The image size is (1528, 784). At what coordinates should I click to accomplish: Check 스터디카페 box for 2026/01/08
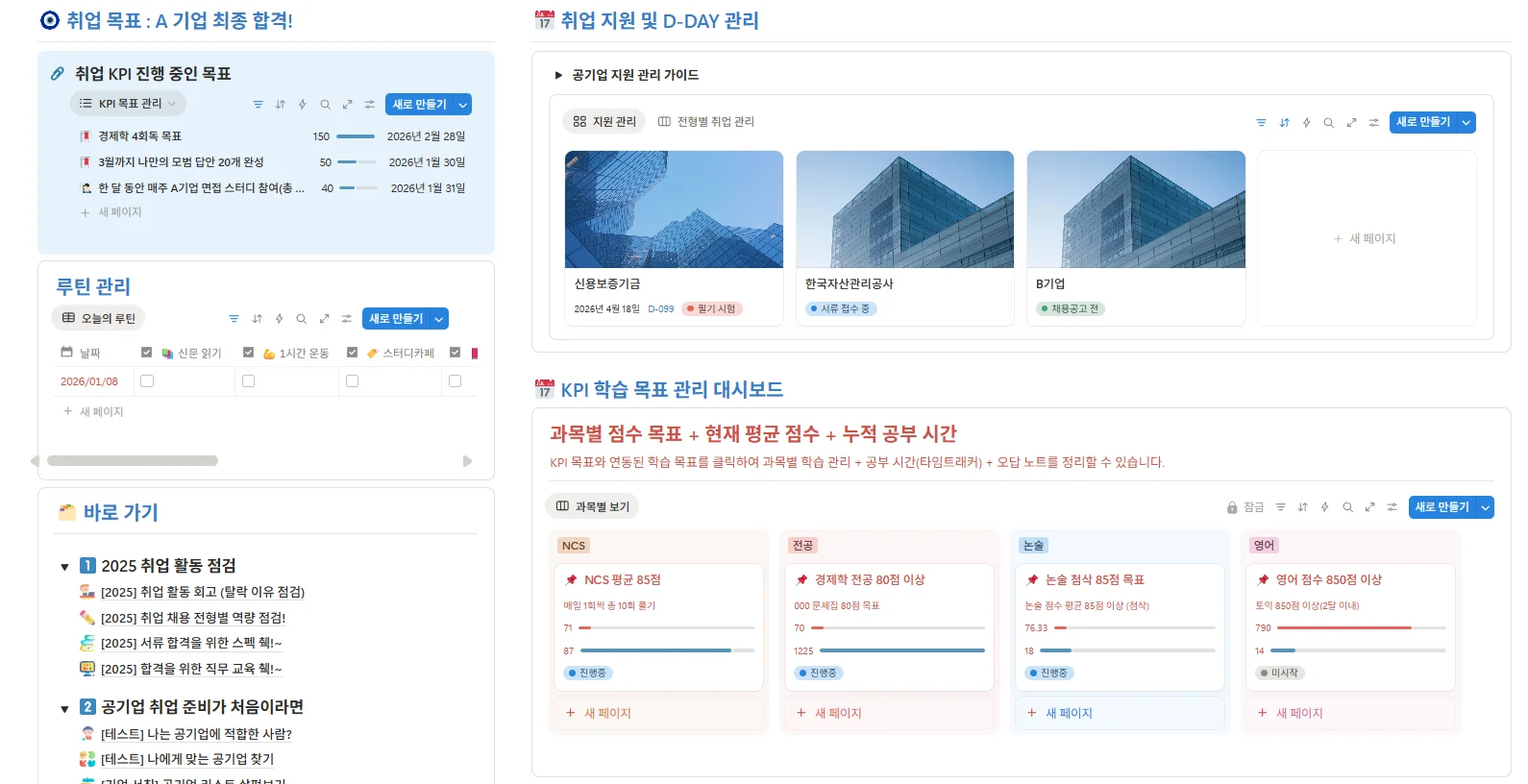(352, 381)
